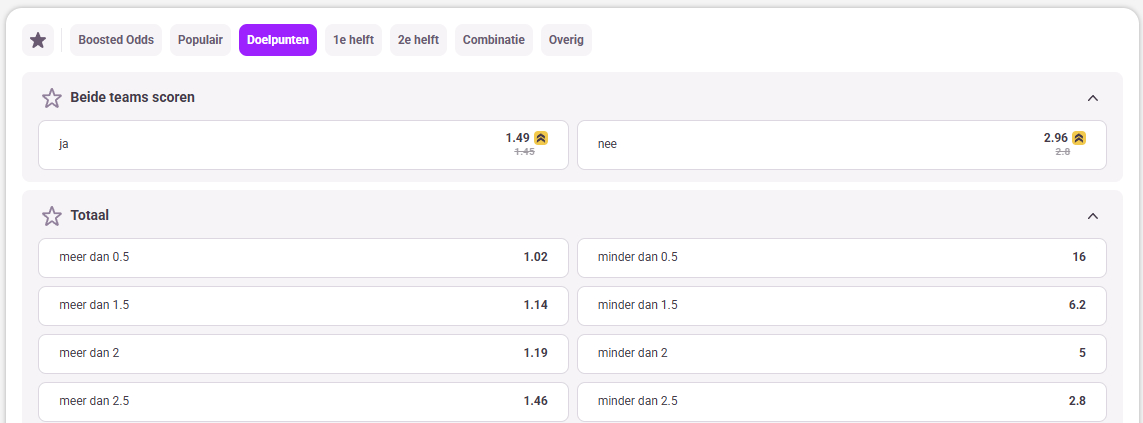The height and width of the screenshot is (423, 1143).
Task: Open the favorites star filter tab
Action: tap(38, 40)
